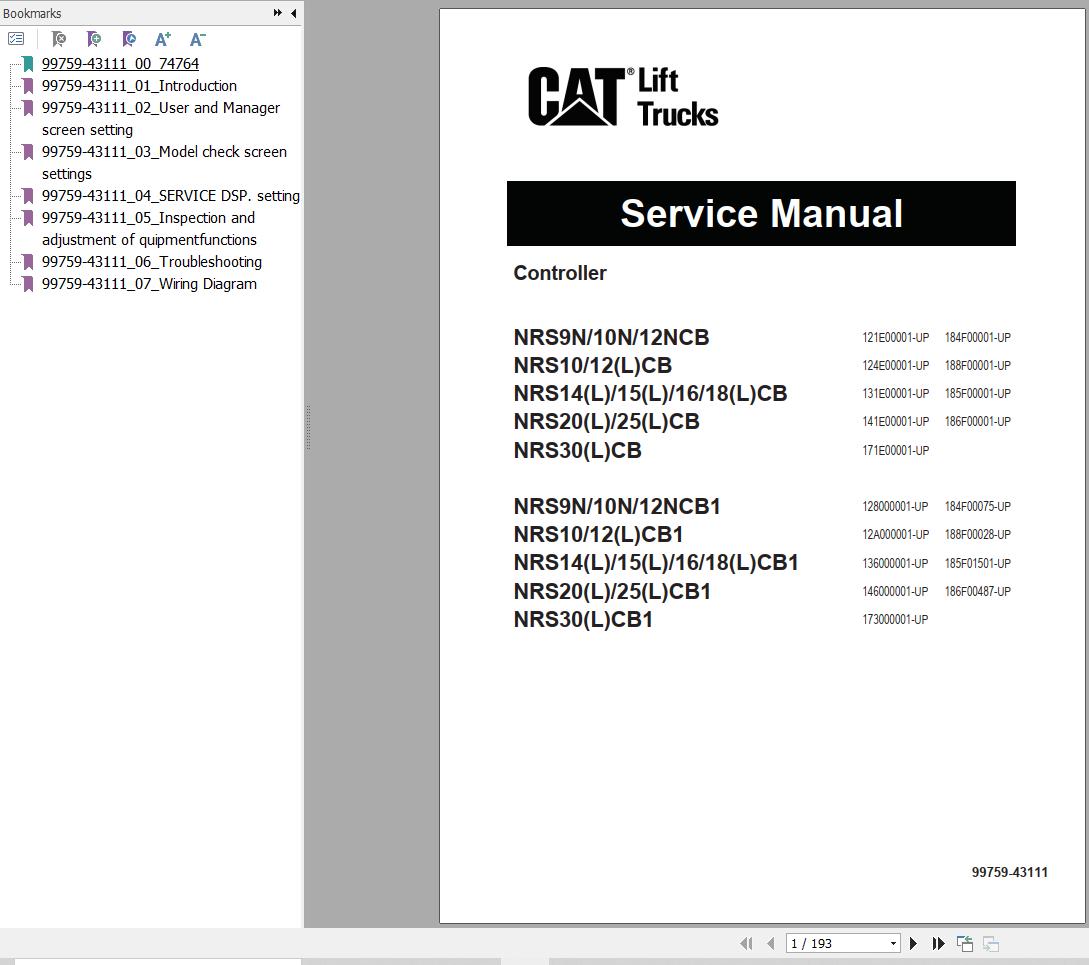Viewport: 1089px width, 965px height.
Task: Collapse the Bookmarks panel with the left arrow
Action: pyautogui.click(x=293, y=13)
